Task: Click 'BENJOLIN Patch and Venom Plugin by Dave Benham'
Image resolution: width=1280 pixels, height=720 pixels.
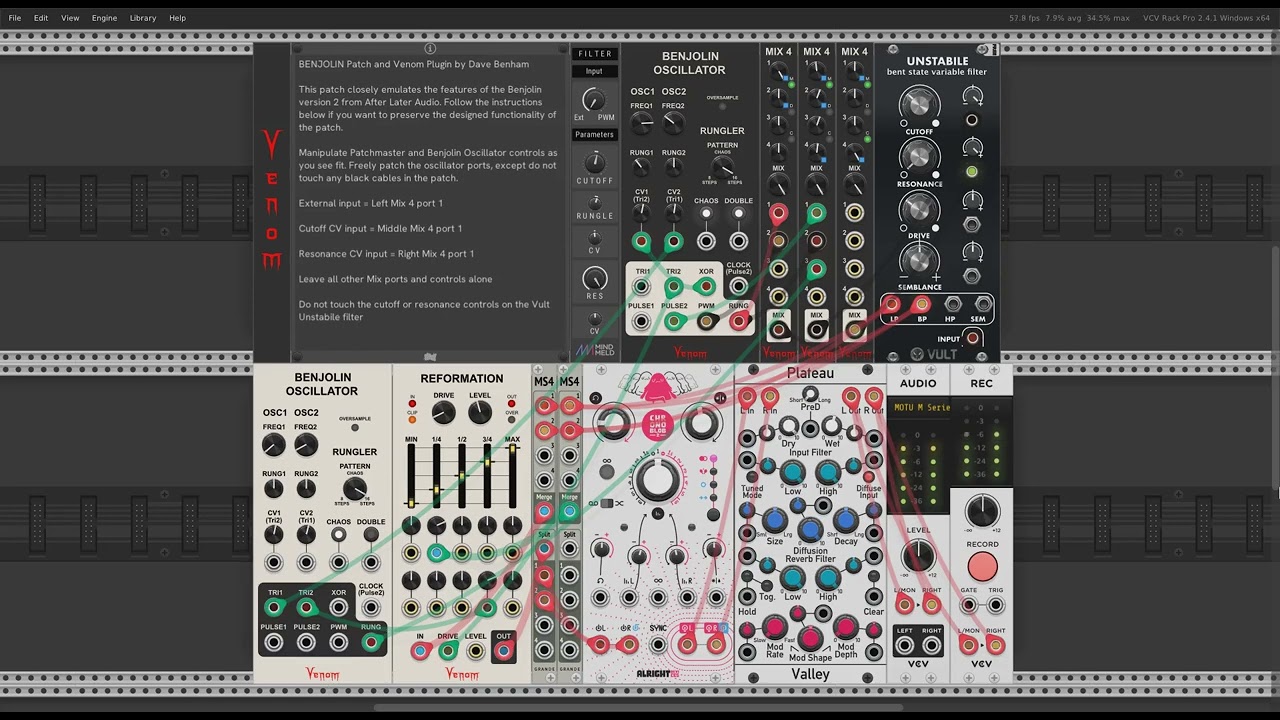Action: (x=414, y=64)
